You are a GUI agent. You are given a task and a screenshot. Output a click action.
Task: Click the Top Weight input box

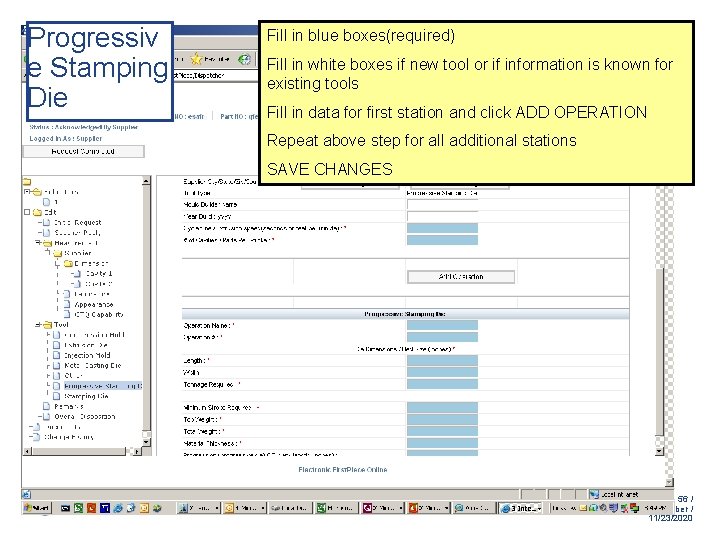(442, 419)
